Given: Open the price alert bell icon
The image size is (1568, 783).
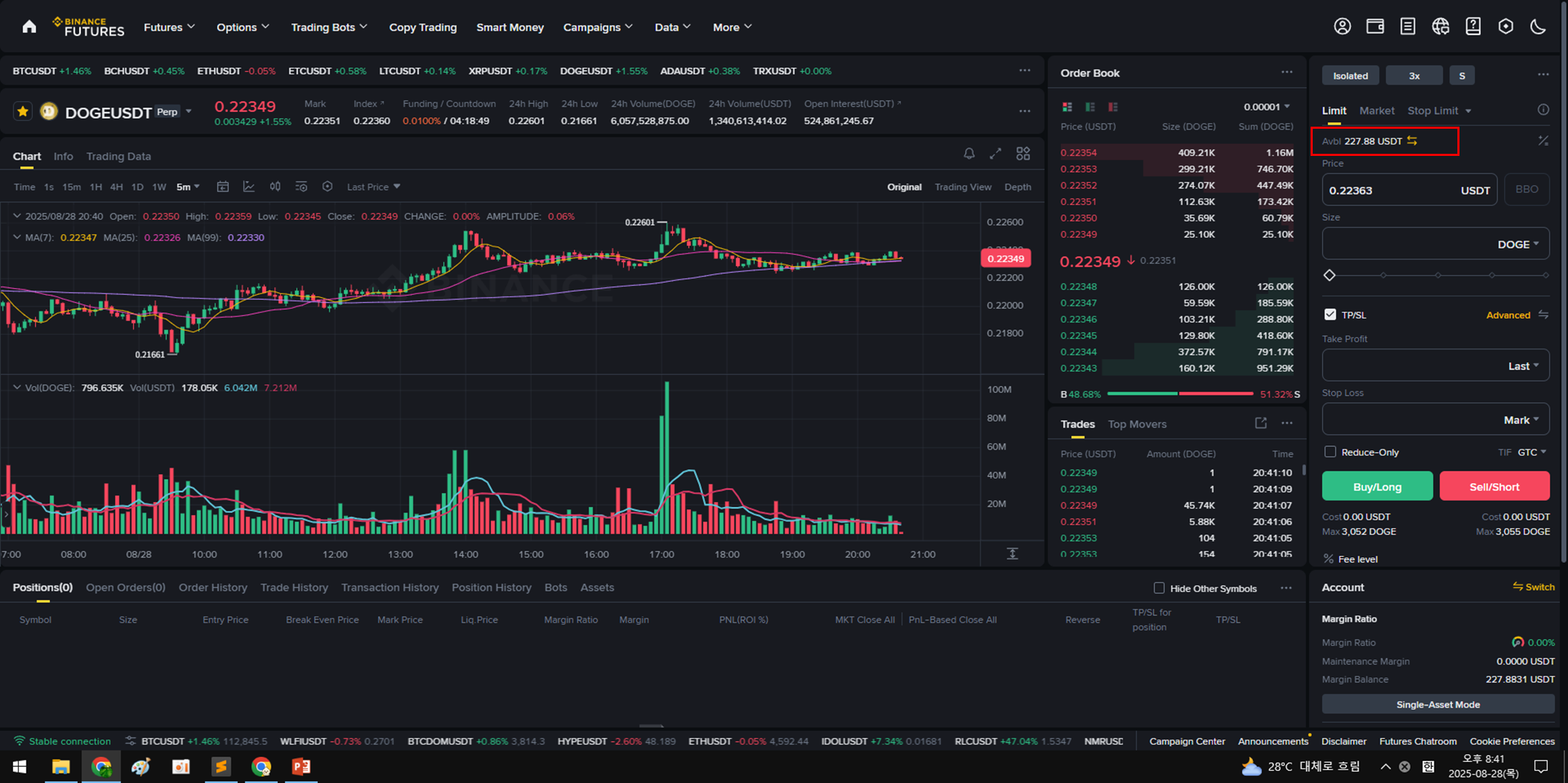Looking at the screenshot, I should 968,154.
